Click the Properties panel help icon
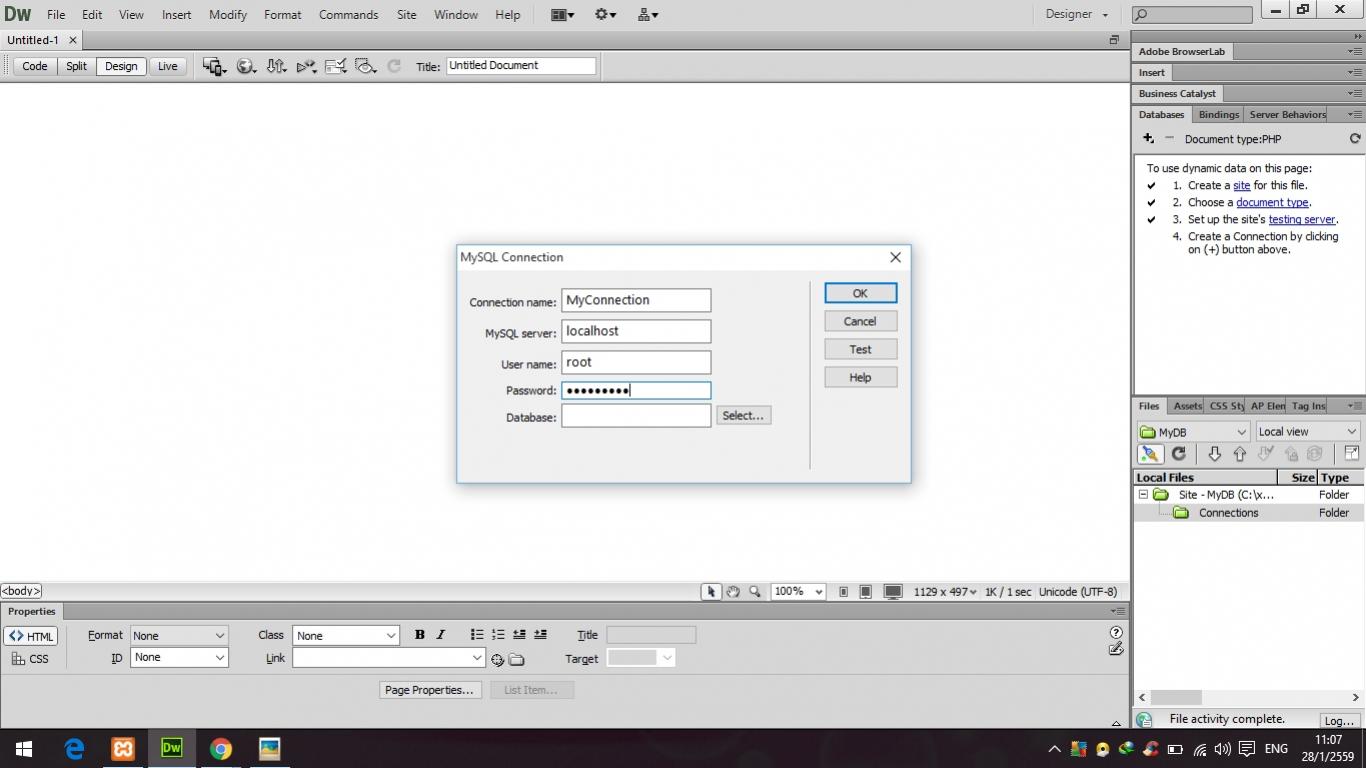This screenshot has width=1366, height=768. point(1116,633)
